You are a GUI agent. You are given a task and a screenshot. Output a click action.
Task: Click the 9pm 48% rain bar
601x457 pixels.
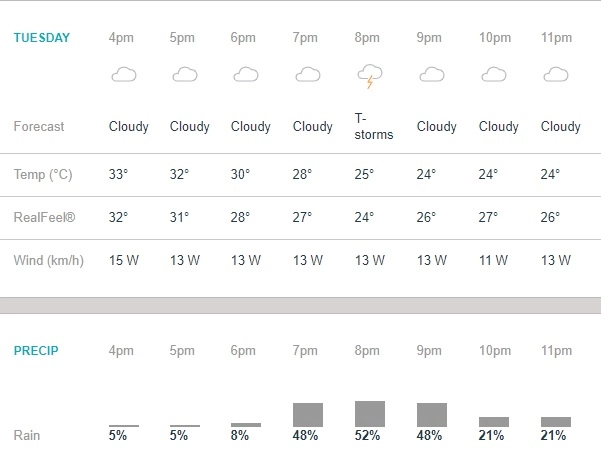432,415
